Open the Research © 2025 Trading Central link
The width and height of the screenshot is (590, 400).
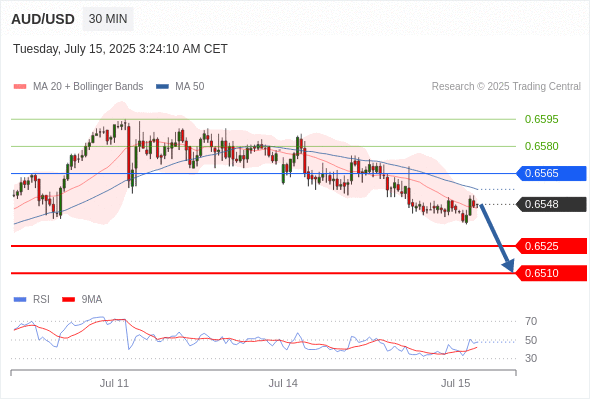coord(506,87)
